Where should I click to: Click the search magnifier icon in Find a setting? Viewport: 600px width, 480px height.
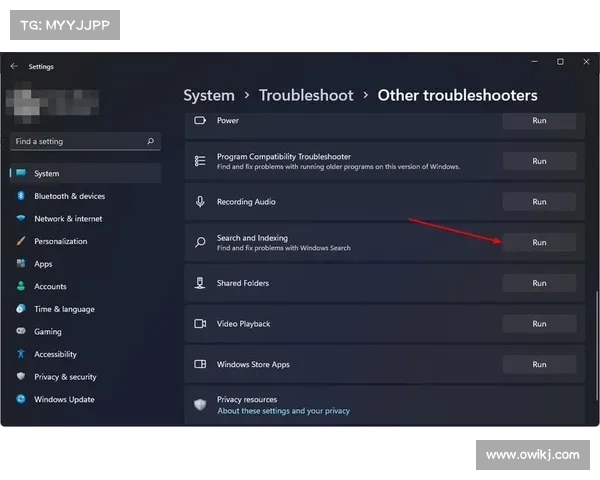[x=151, y=141]
